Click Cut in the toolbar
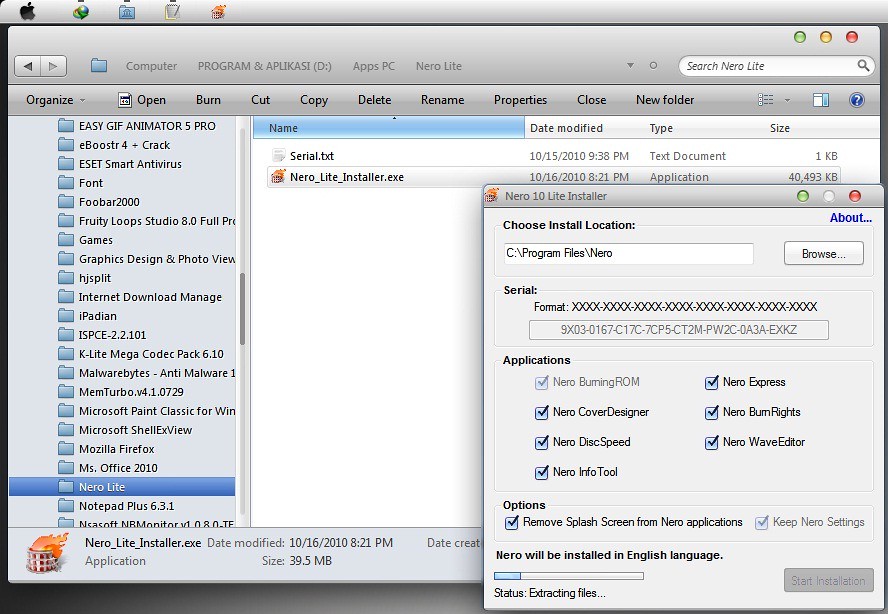 [261, 100]
